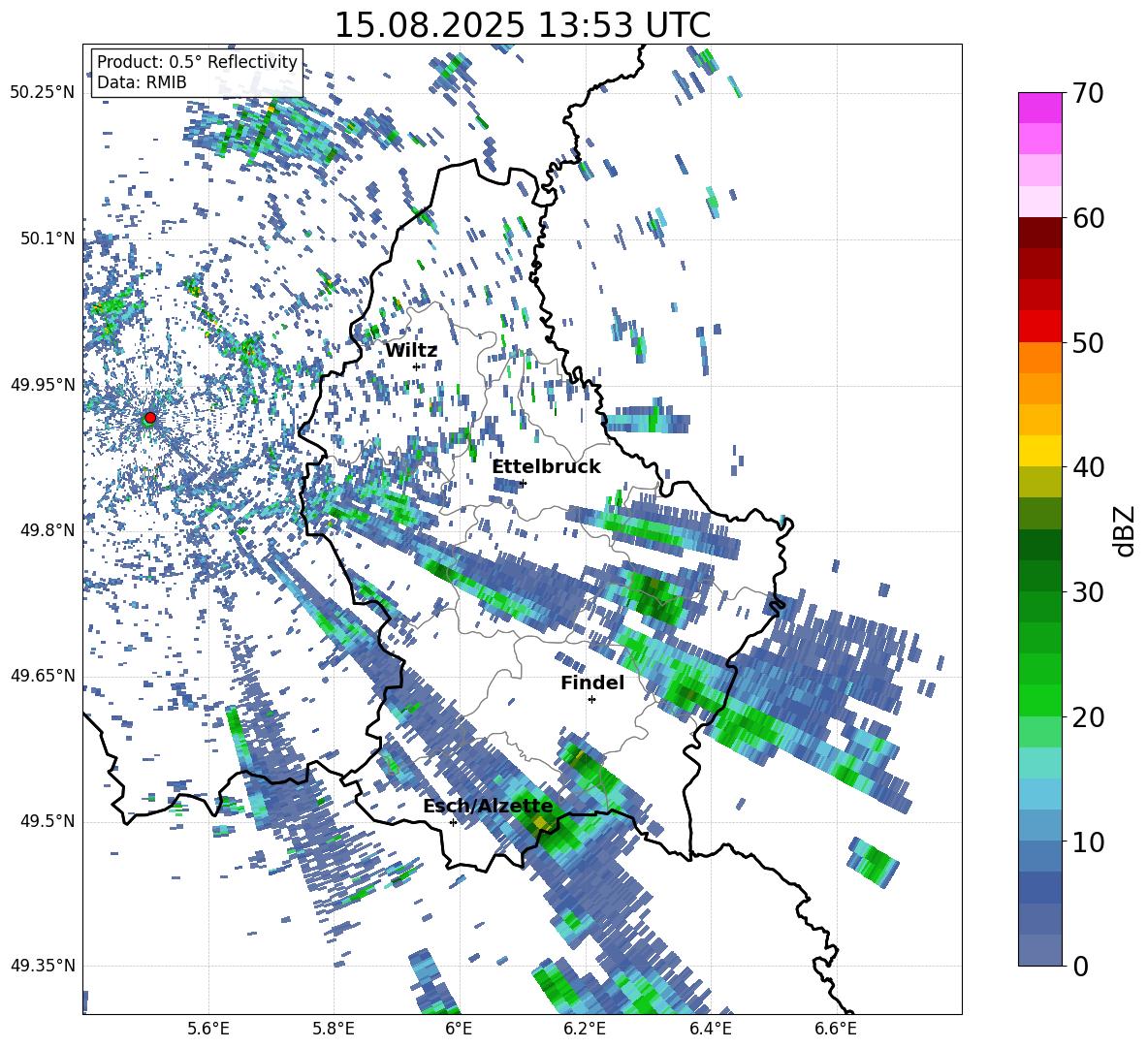This screenshot has height=1048, width=1148.
Task: Click the 0 tick on colorbar
Action: pos(1081,966)
